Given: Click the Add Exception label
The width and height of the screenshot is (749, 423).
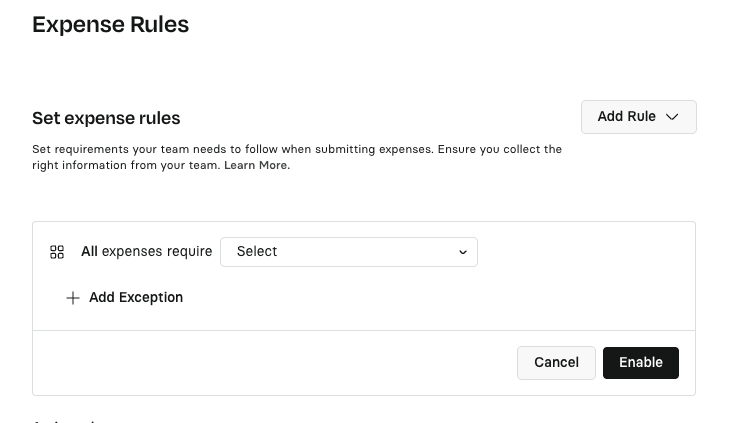Looking at the screenshot, I should click(136, 298).
